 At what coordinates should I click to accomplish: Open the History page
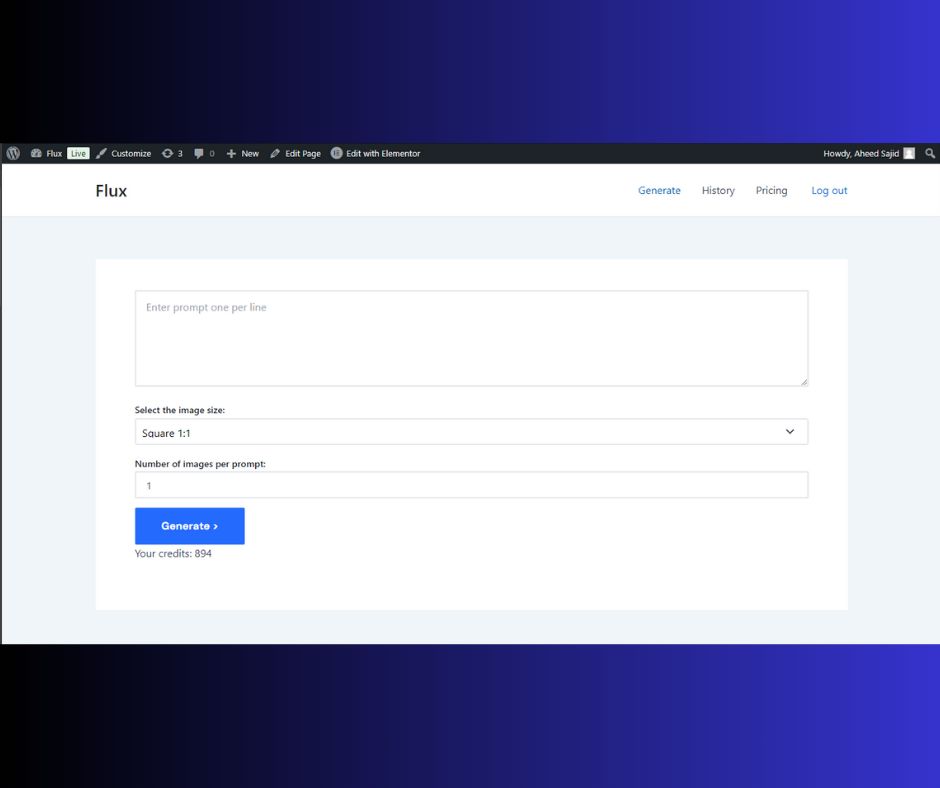coord(718,191)
